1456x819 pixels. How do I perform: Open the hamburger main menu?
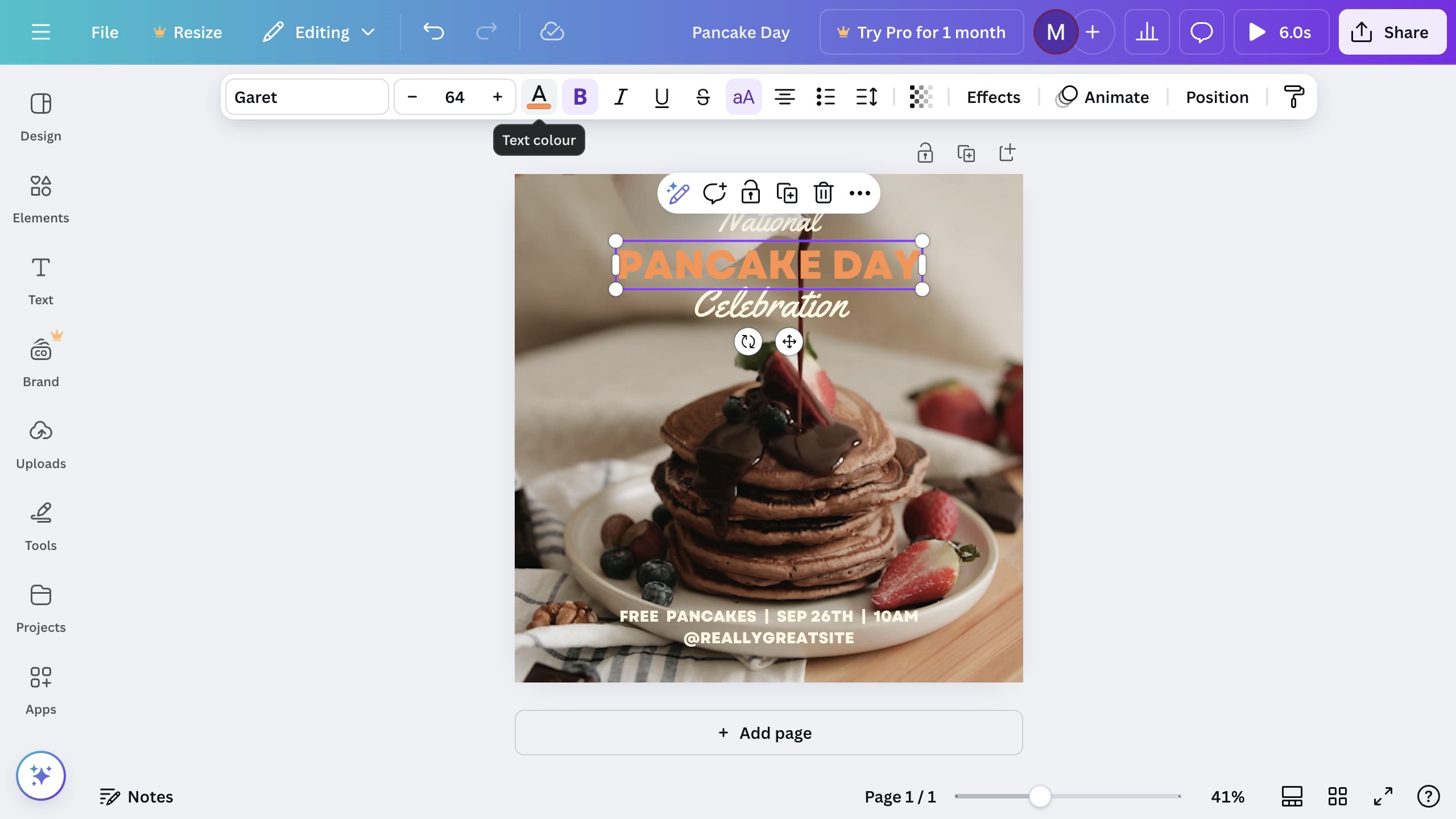click(40, 32)
